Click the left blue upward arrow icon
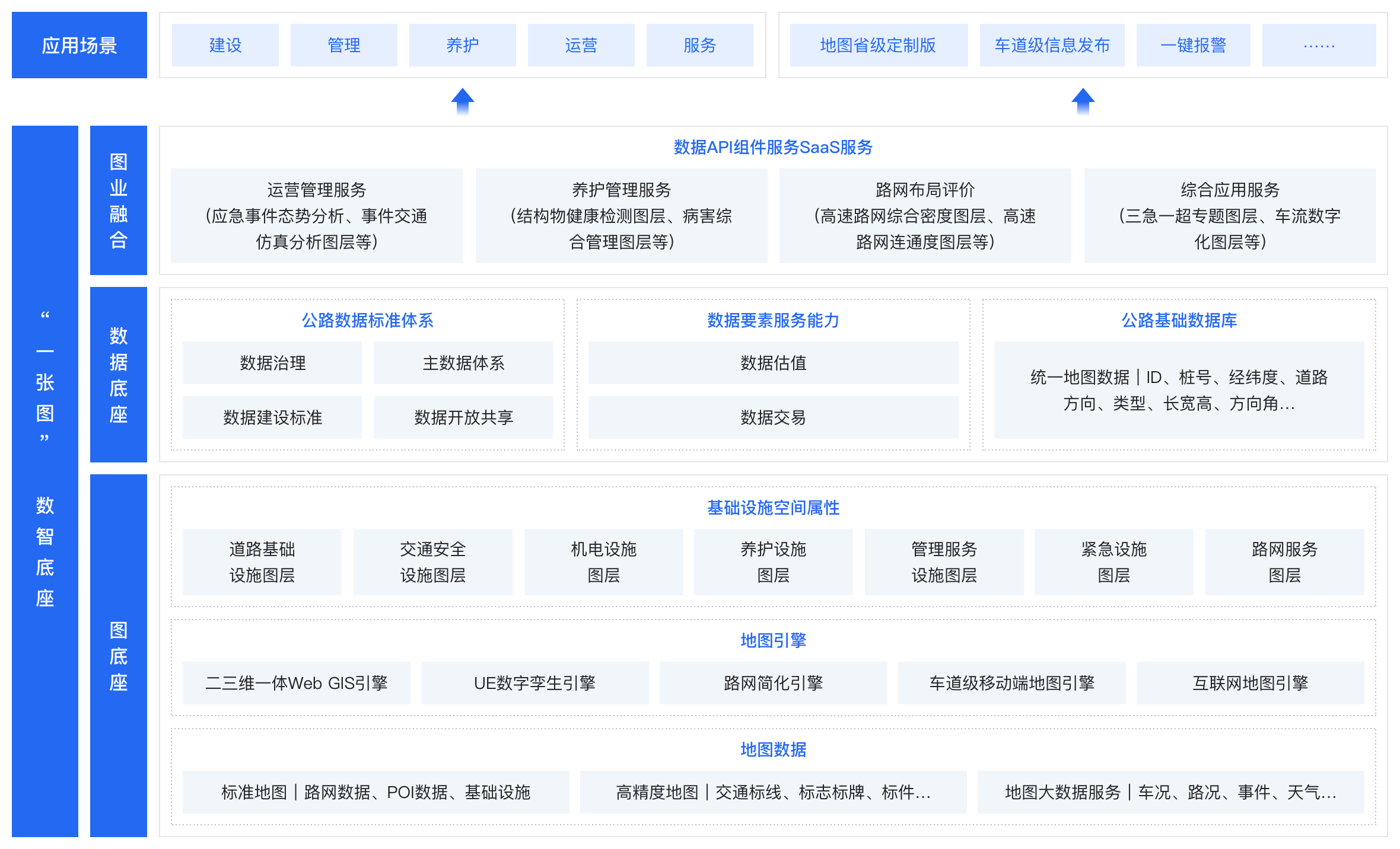 462,101
